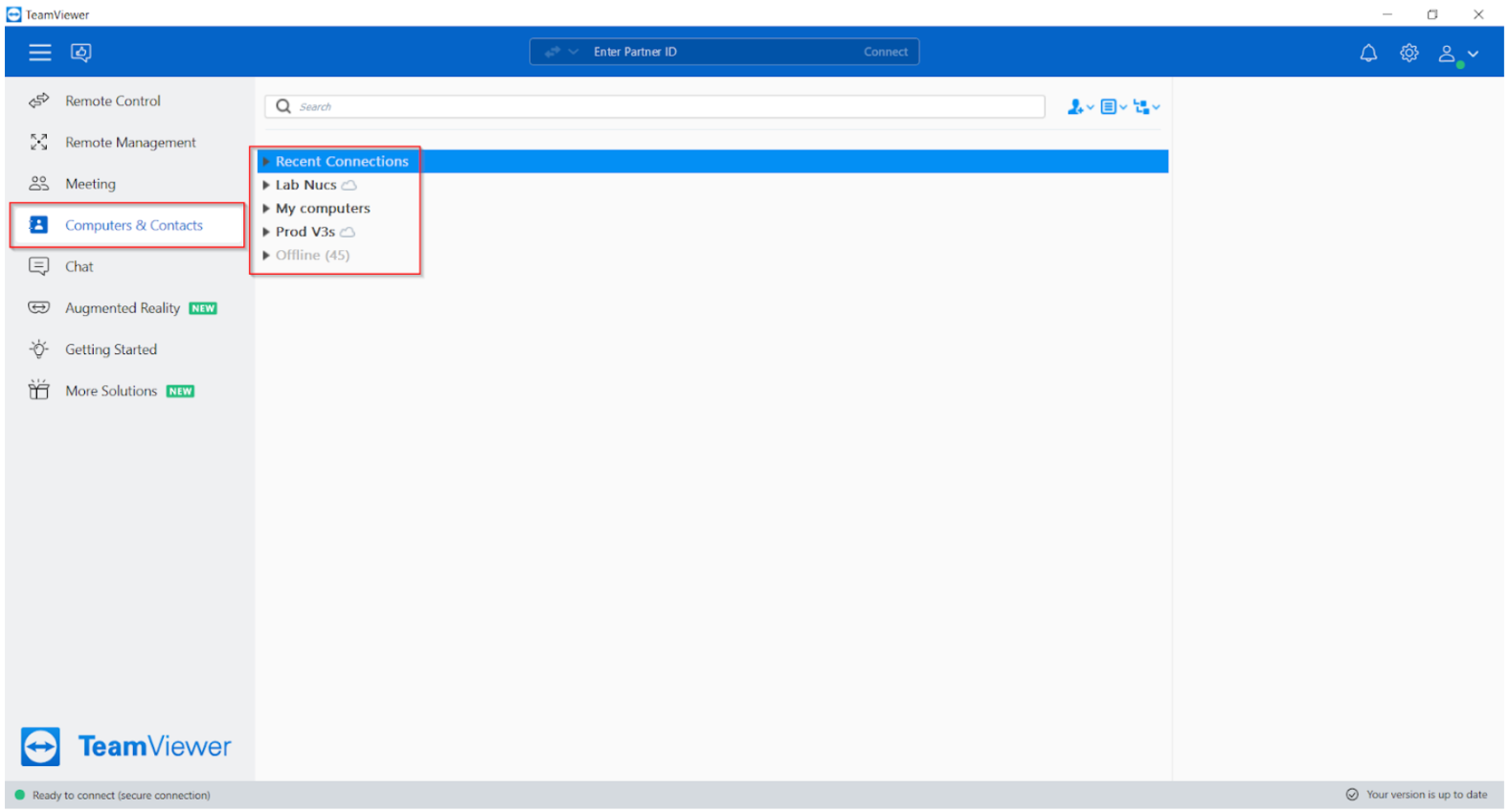Click the add contact icon
Image resolution: width=1510 pixels, height=812 pixels.
[1078, 107]
